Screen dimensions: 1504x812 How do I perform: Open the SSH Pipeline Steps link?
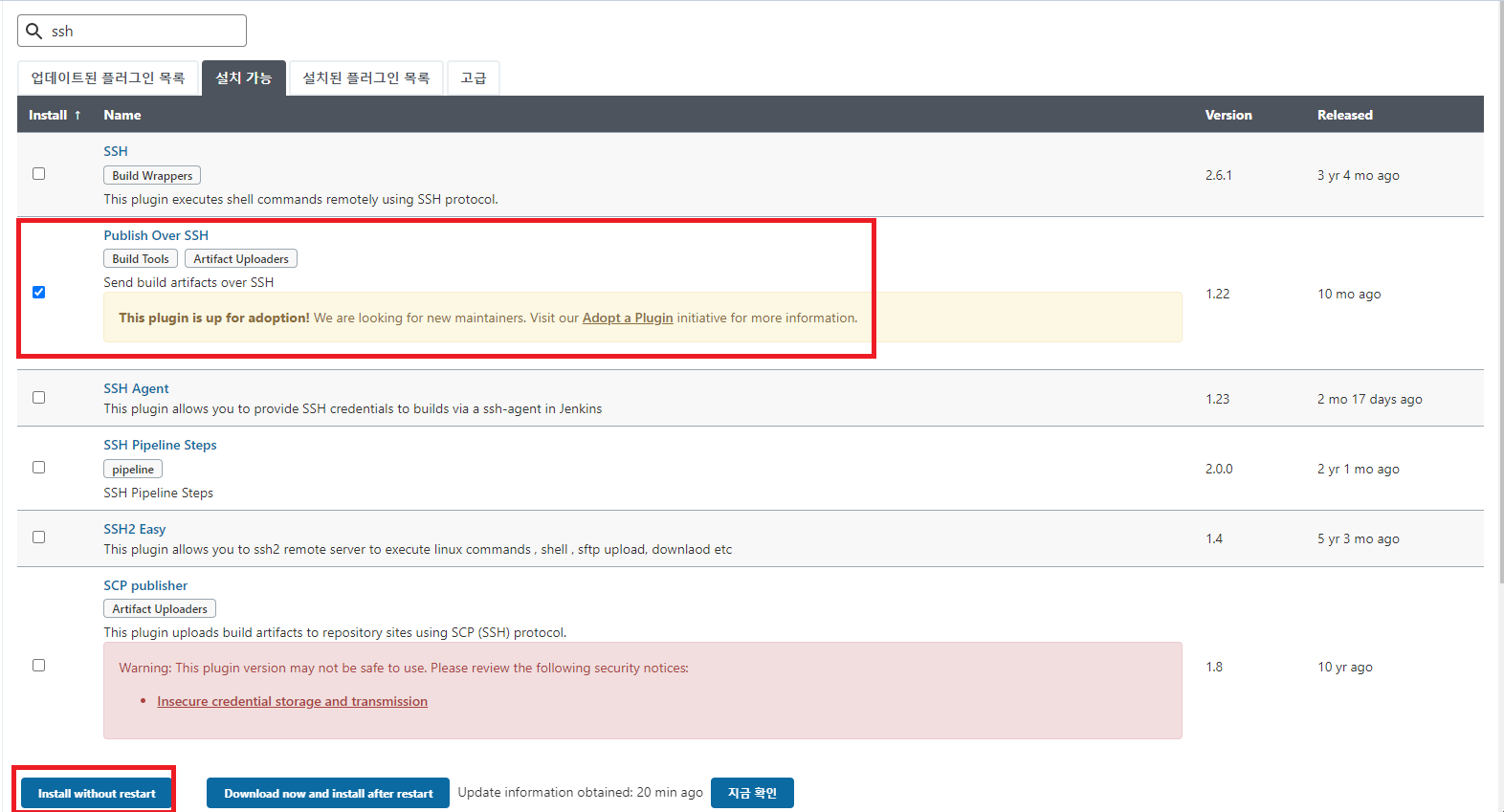(160, 445)
